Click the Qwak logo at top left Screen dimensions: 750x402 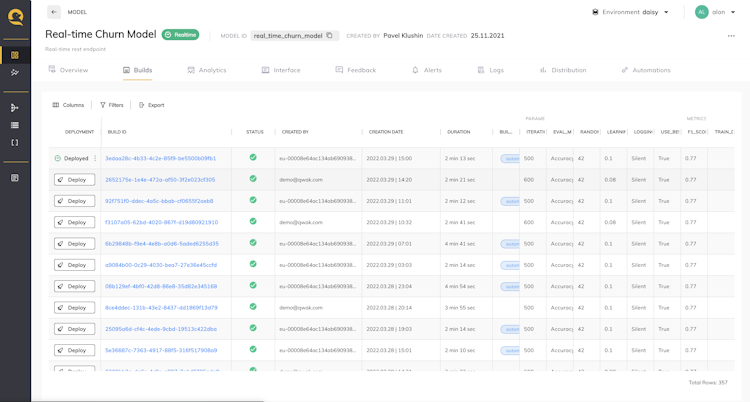click(x=15, y=17)
